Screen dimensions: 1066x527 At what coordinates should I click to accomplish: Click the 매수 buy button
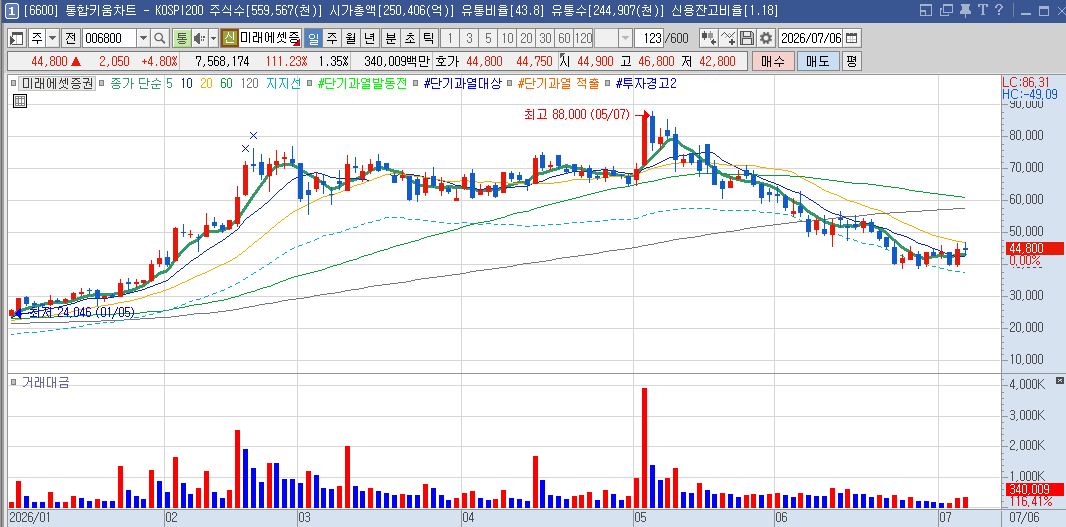[773, 61]
